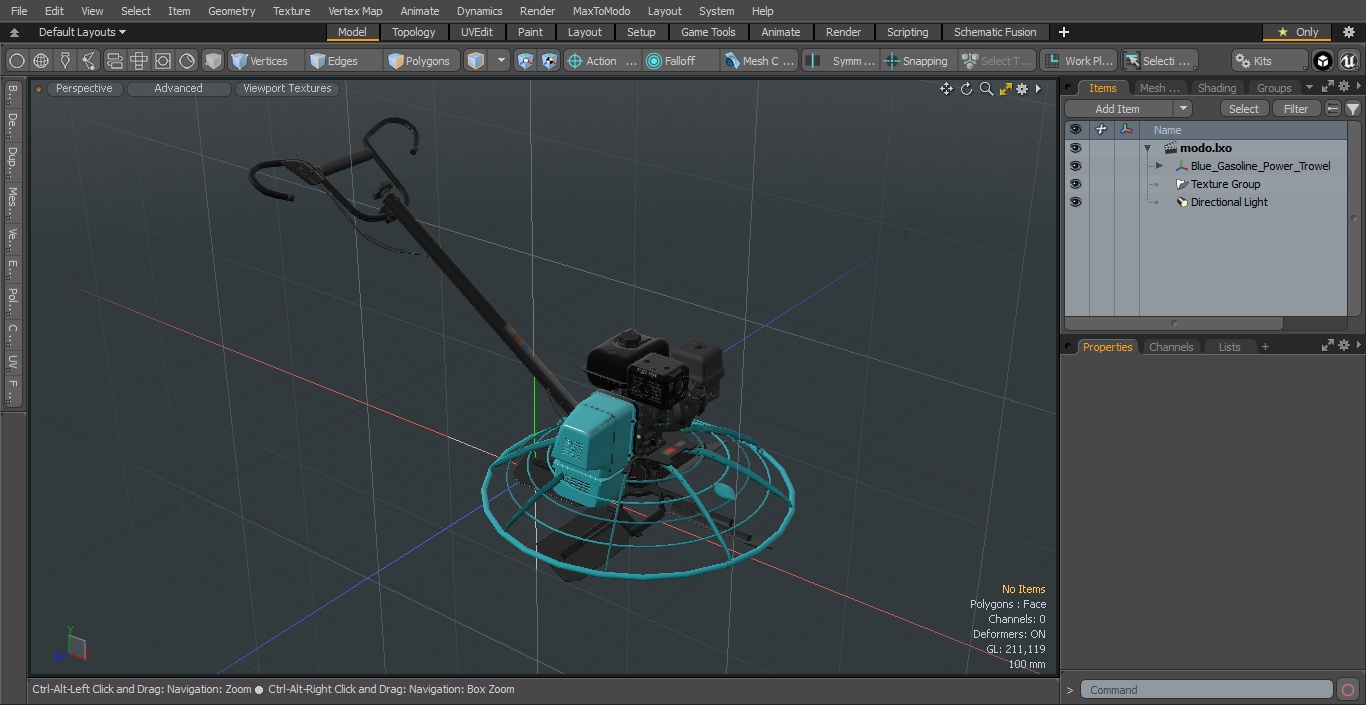Click the cross-shaped unwrap icon in toolbar
1366x705 pixels.
coord(139,61)
